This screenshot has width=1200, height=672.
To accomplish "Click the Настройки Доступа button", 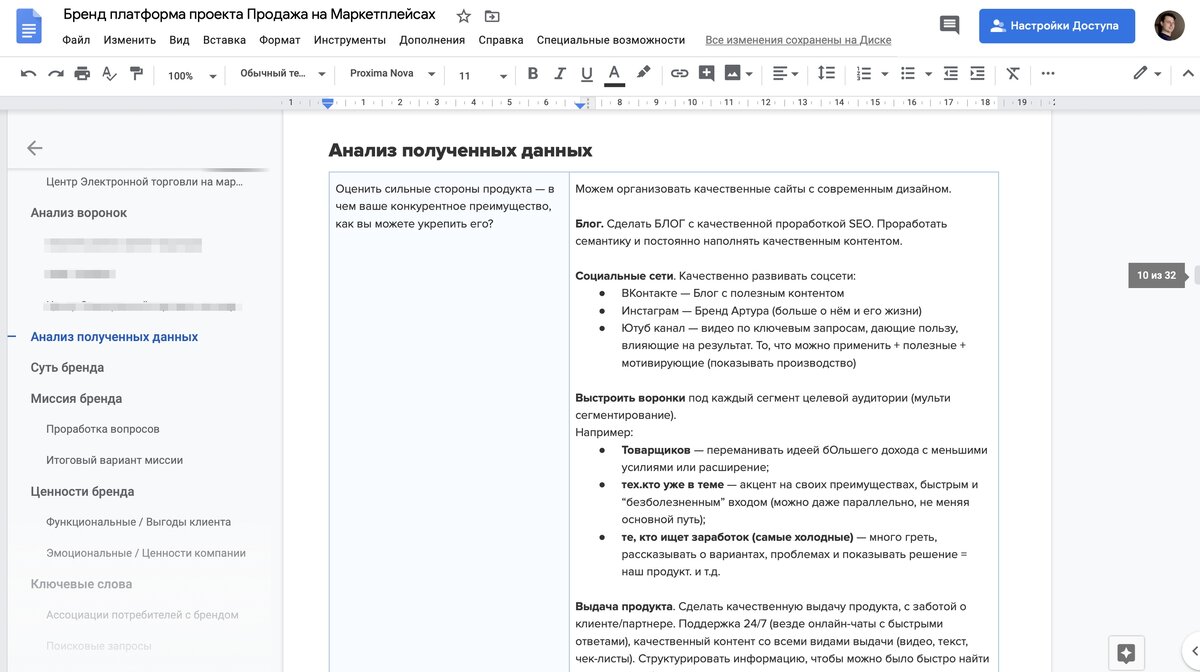I will tap(1056, 25).
